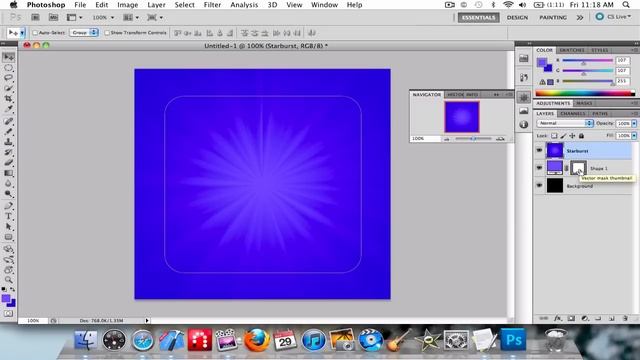This screenshot has width=640, height=360.
Task: Switch to the Design workspace
Action: pyautogui.click(x=517, y=18)
